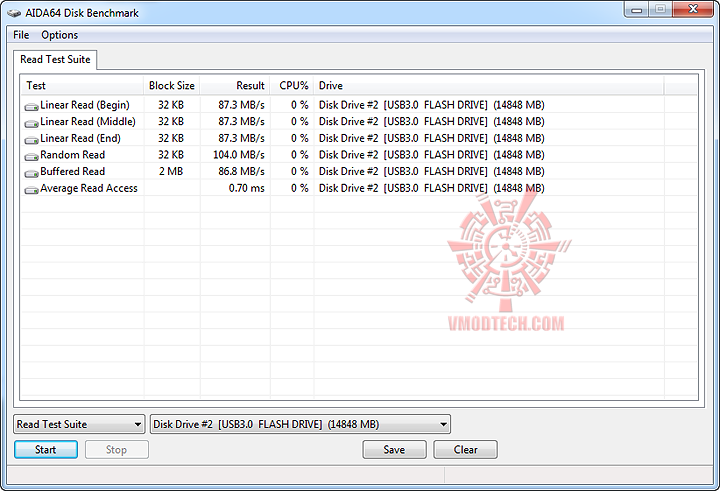
Task: Start the disk benchmark
Action: pyautogui.click(x=46, y=450)
